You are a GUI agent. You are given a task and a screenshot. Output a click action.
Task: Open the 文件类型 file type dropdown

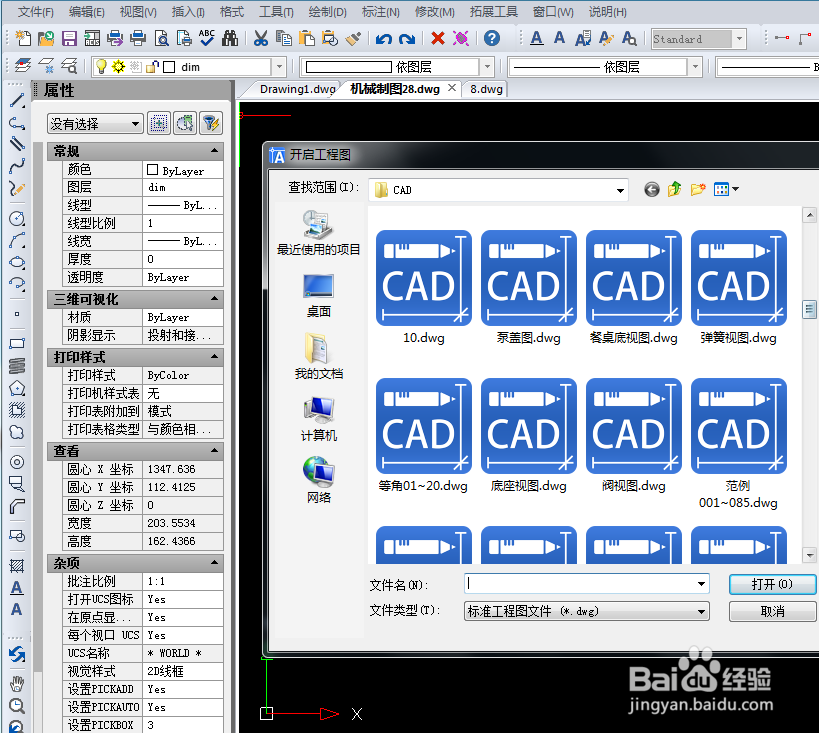point(701,611)
